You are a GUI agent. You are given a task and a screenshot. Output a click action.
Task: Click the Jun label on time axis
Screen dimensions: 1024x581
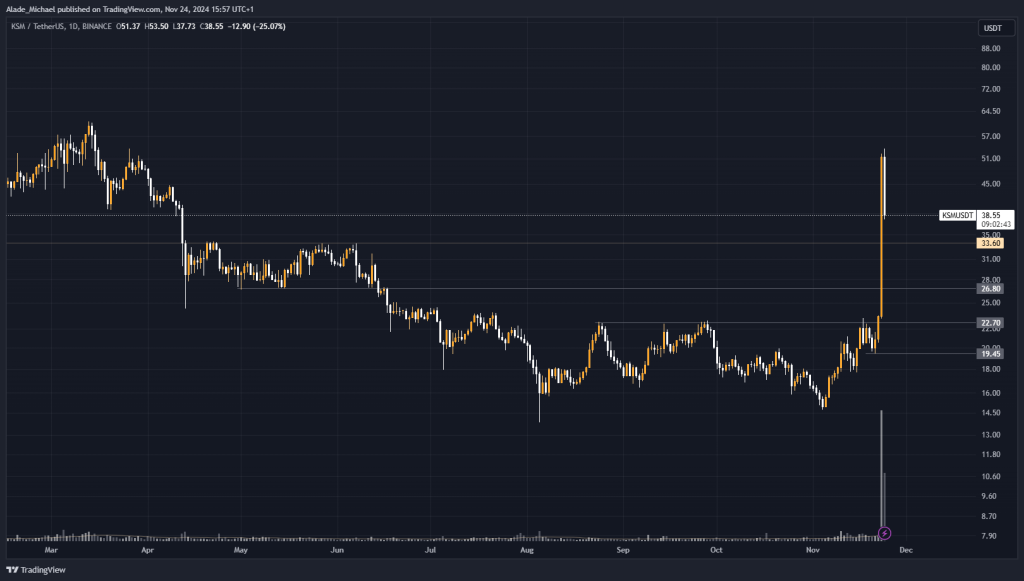click(x=337, y=550)
